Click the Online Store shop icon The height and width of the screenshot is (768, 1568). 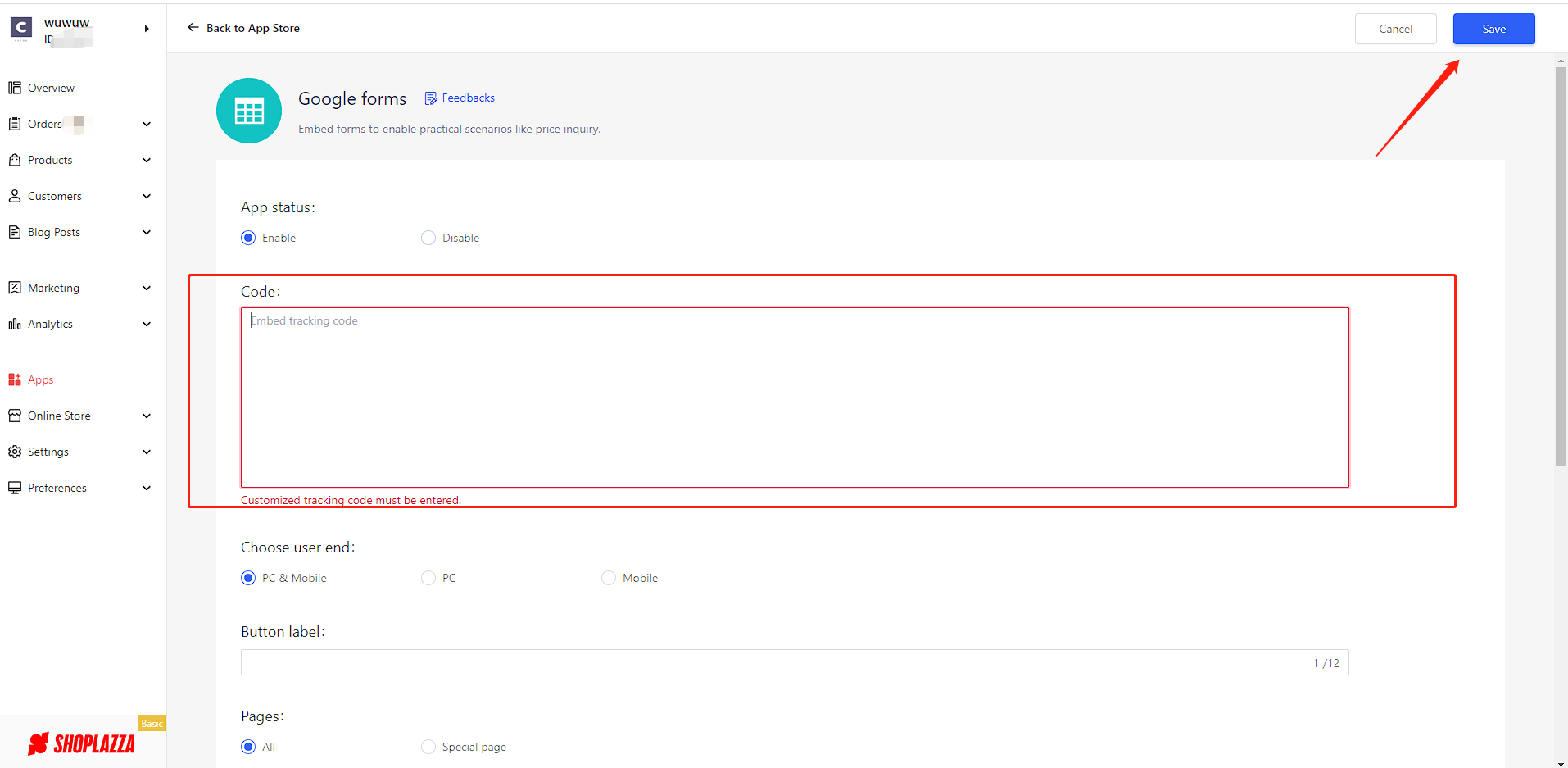(x=15, y=416)
